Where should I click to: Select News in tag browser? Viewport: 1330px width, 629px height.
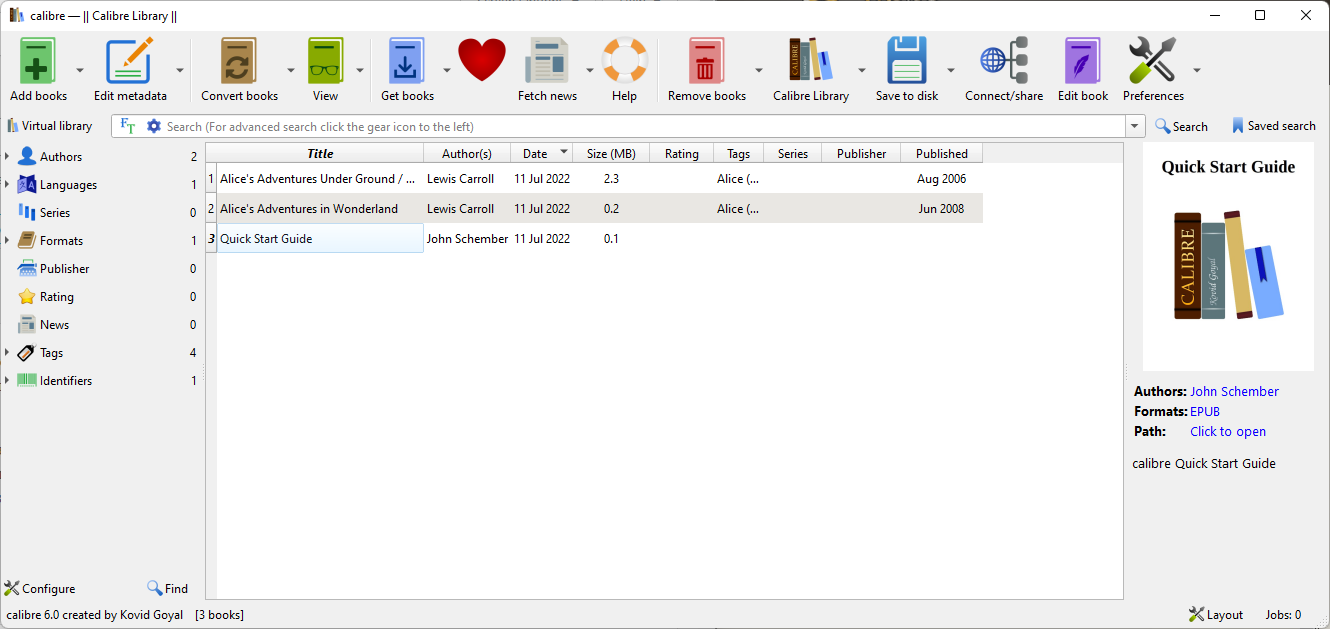point(54,325)
